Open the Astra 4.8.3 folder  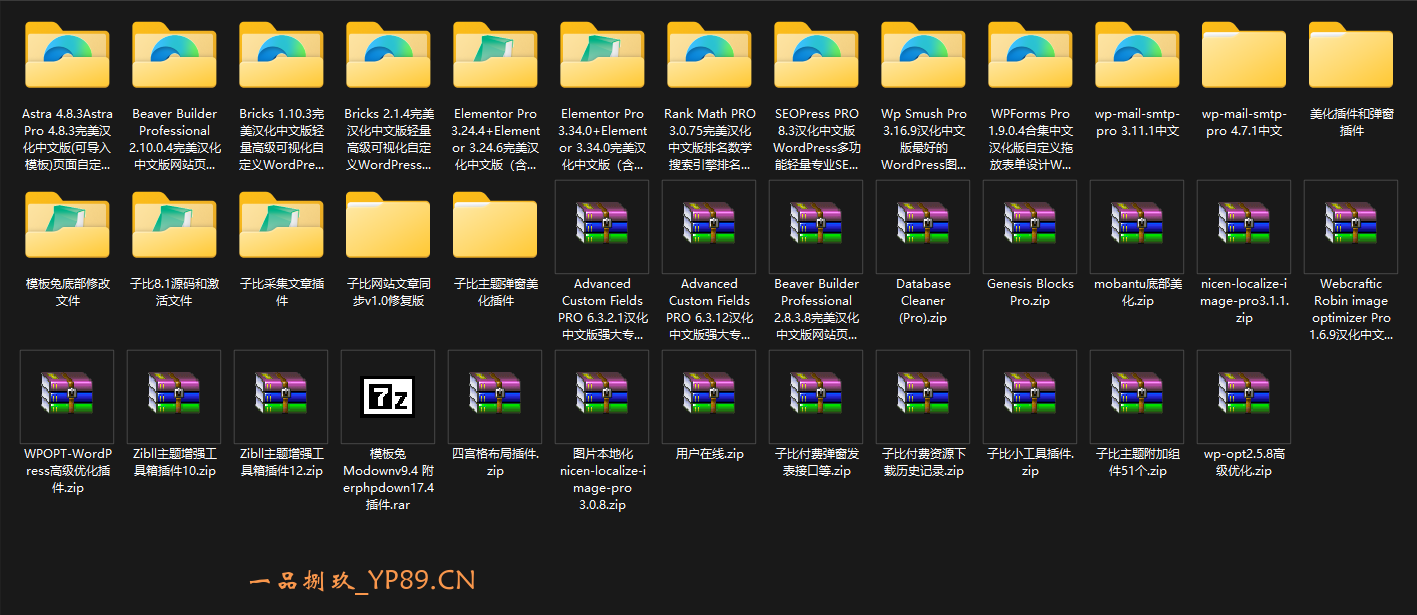tap(67, 58)
